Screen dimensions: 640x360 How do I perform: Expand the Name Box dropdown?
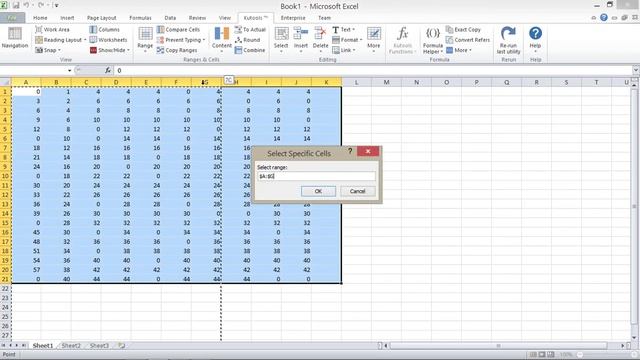click(x=69, y=71)
